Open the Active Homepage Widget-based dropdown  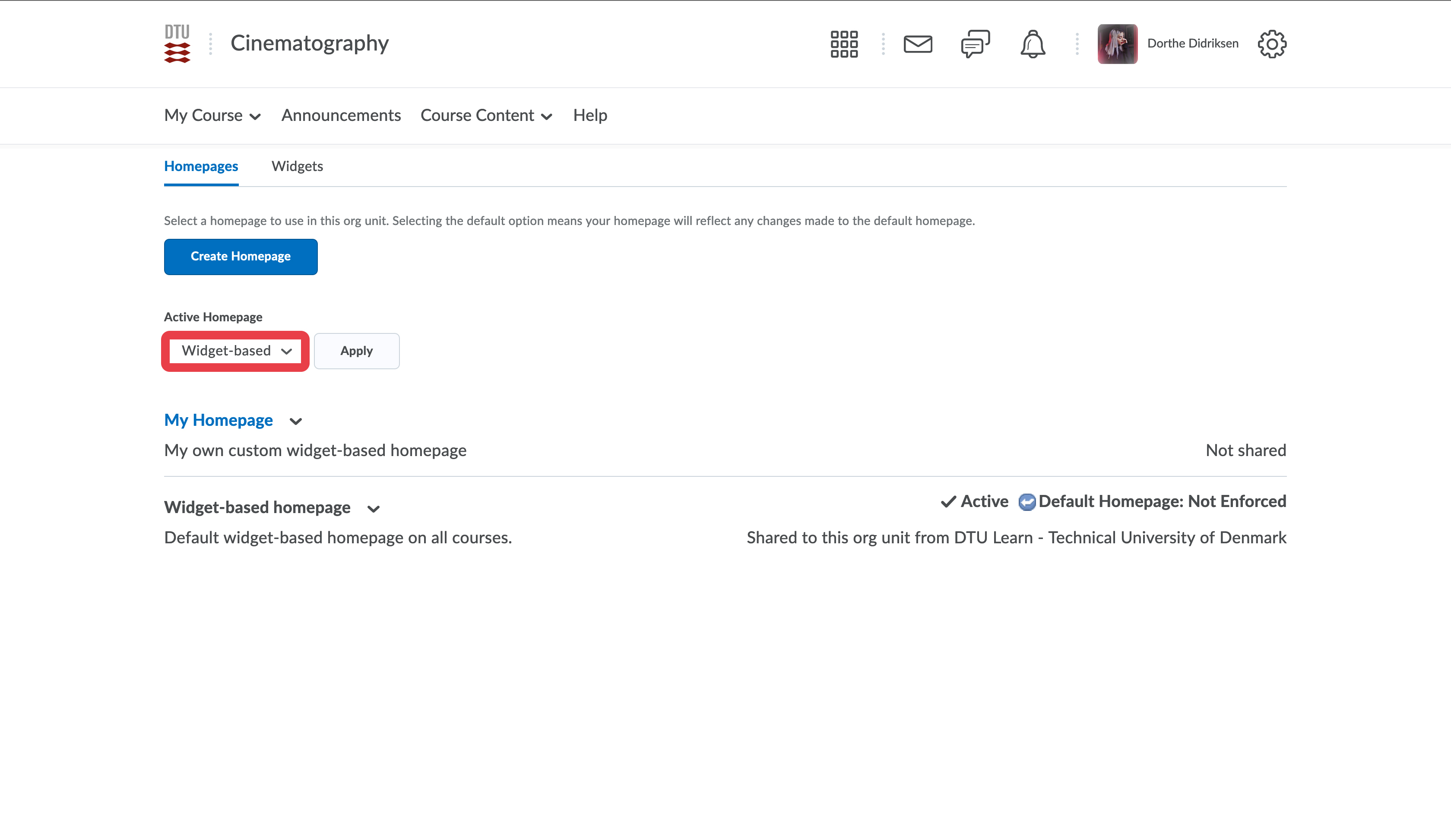point(236,351)
